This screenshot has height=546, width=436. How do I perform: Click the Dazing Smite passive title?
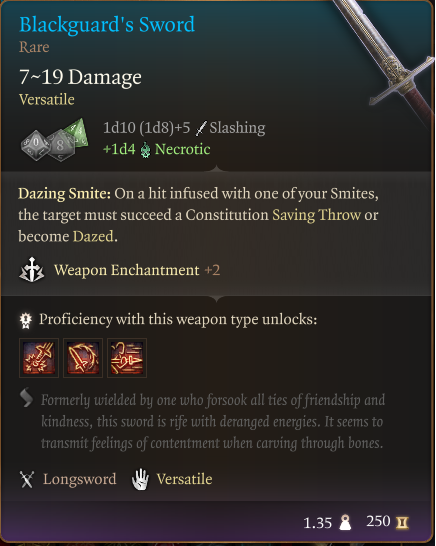click(x=64, y=194)
